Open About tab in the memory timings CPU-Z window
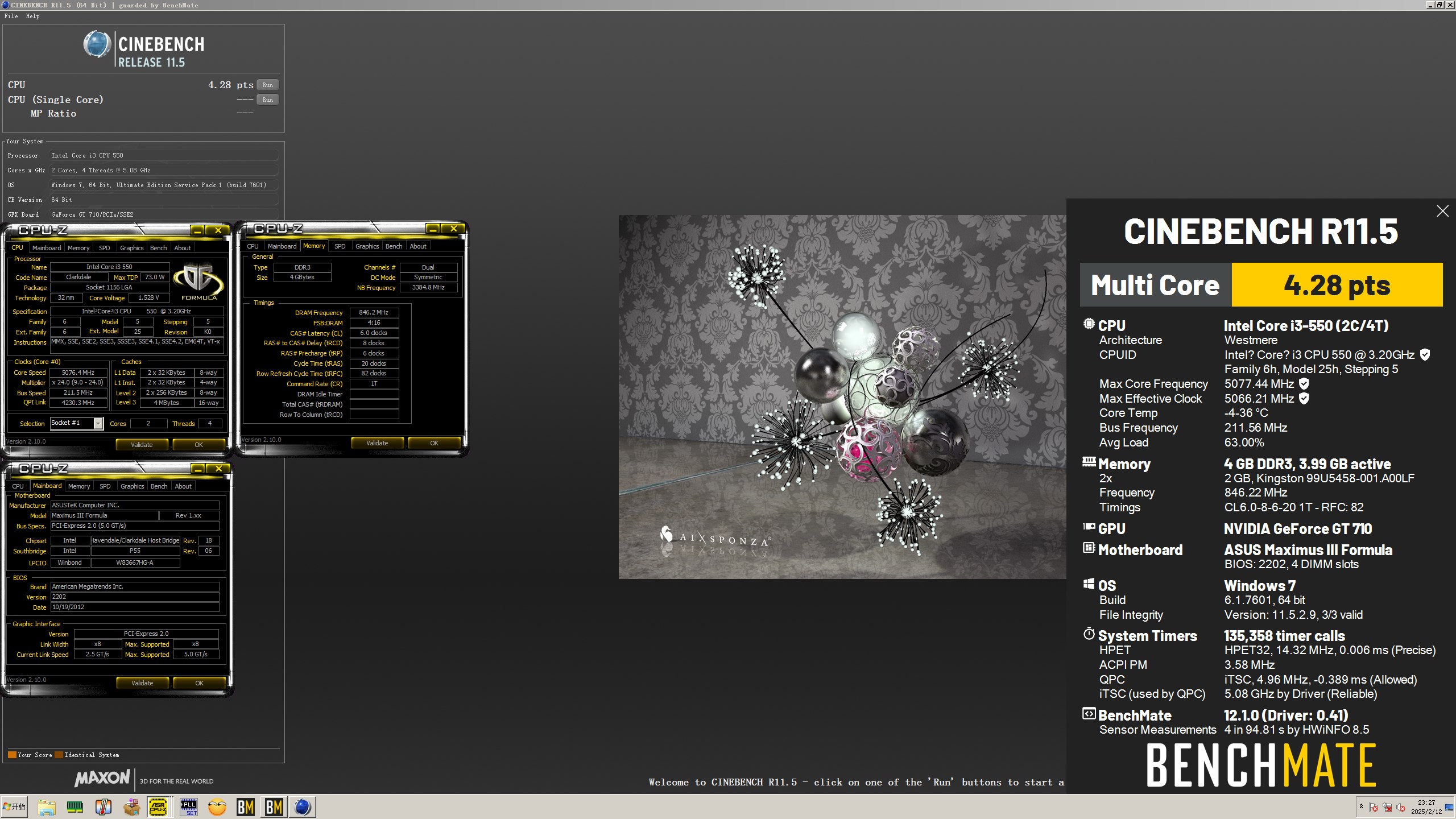Screen dimensions: 1456x819 pyautogui.click(x=418, y=246)
